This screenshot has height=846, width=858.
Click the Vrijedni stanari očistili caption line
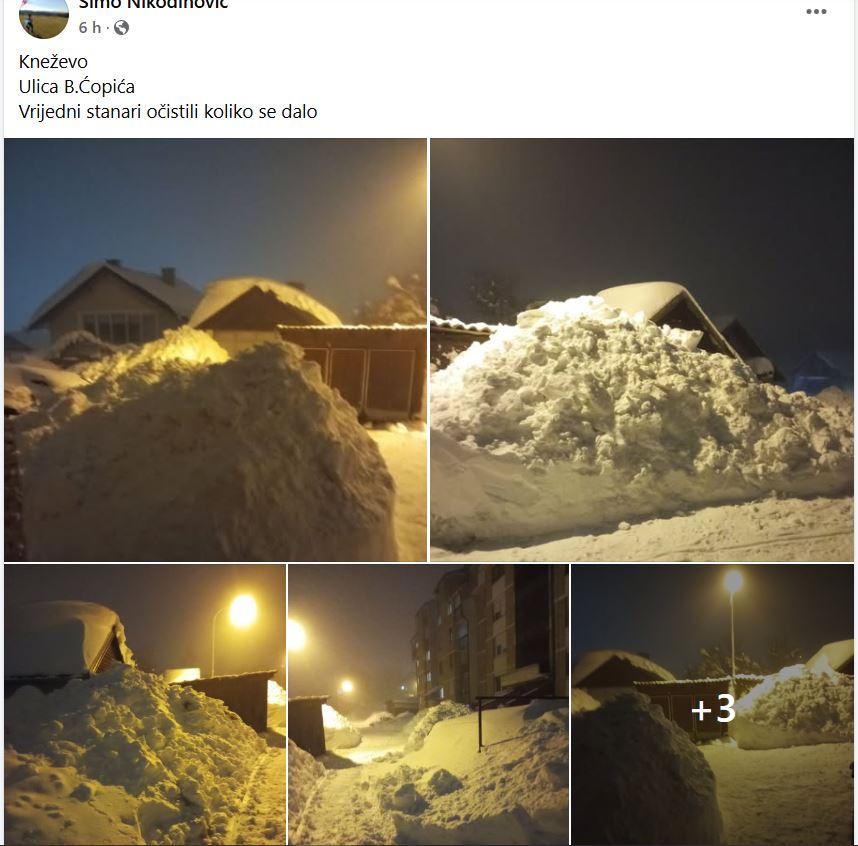pos(168,112)
